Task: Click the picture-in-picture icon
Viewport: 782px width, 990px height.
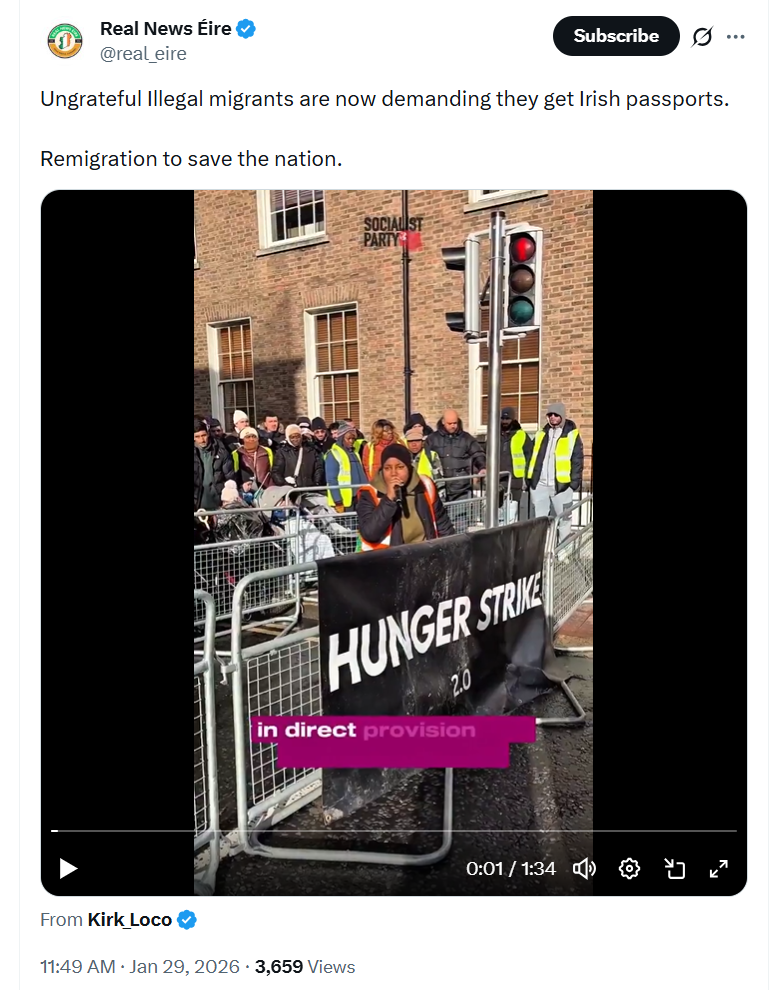Action: click(x=675, y=869)
